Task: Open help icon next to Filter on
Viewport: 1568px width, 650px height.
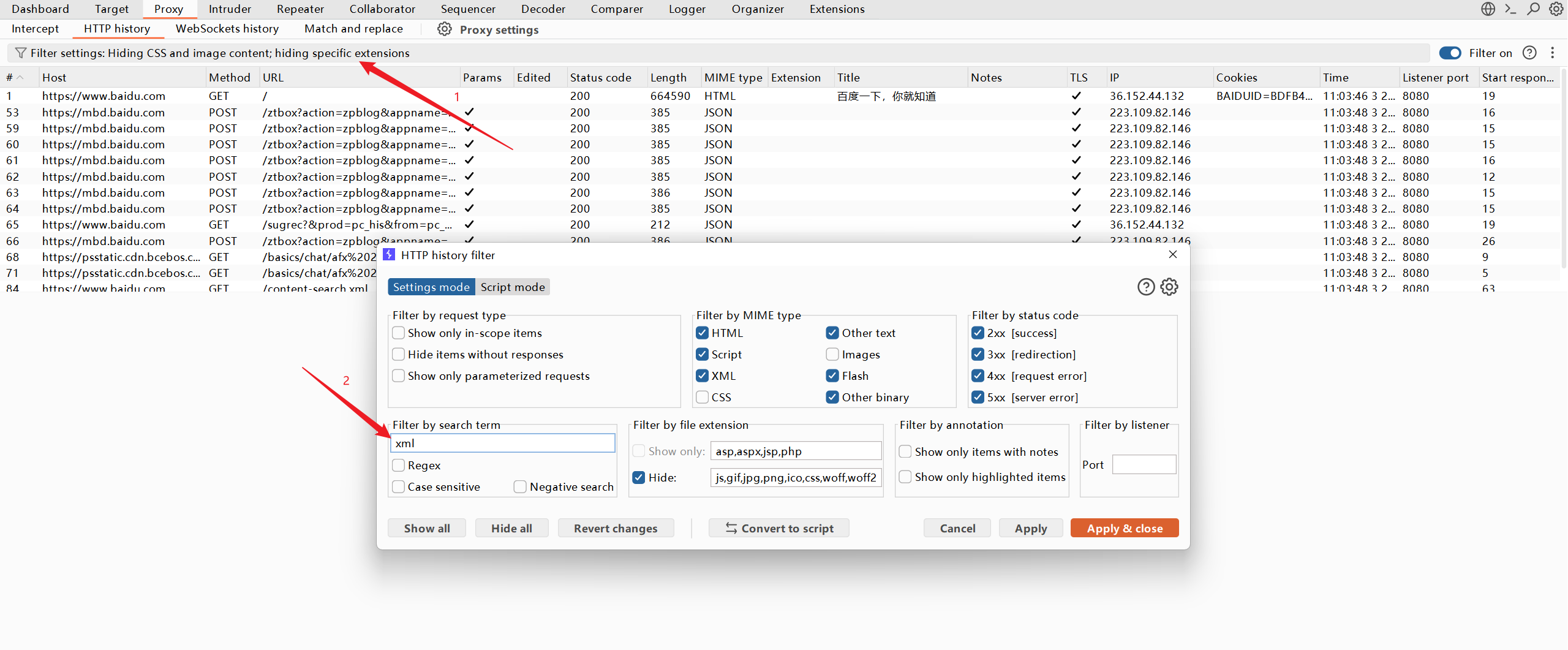Action: [x=1529, y=53]
